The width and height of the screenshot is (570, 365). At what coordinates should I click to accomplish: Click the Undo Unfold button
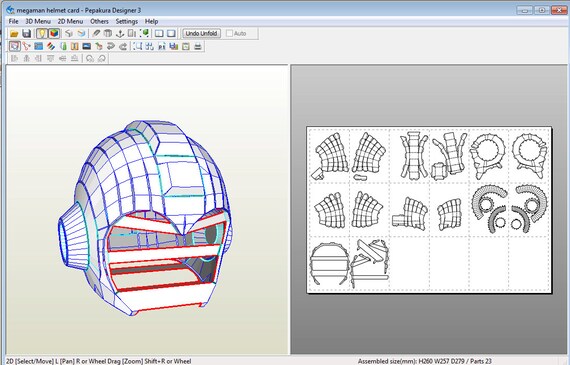coord(201,33)
